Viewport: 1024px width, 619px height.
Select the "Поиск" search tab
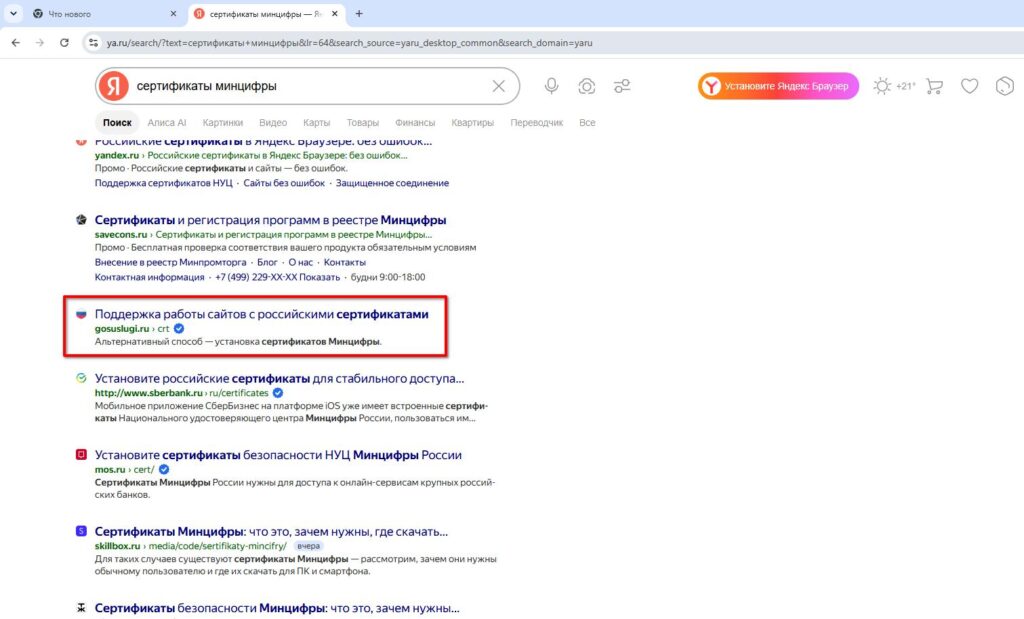[117, 123]
